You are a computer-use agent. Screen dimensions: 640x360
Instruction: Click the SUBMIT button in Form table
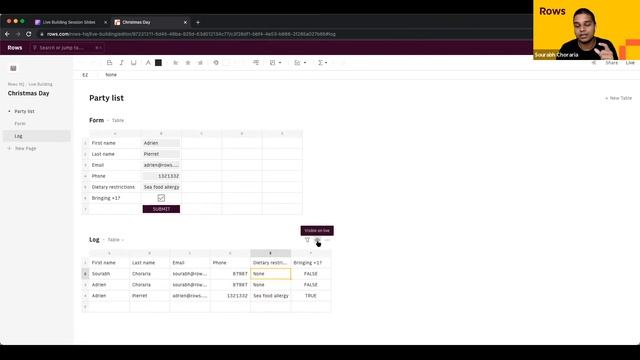(x=161, y=209)
